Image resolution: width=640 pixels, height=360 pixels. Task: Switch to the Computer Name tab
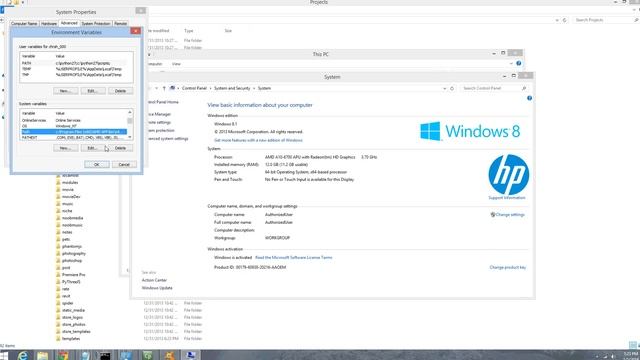(x=24, y=24)
